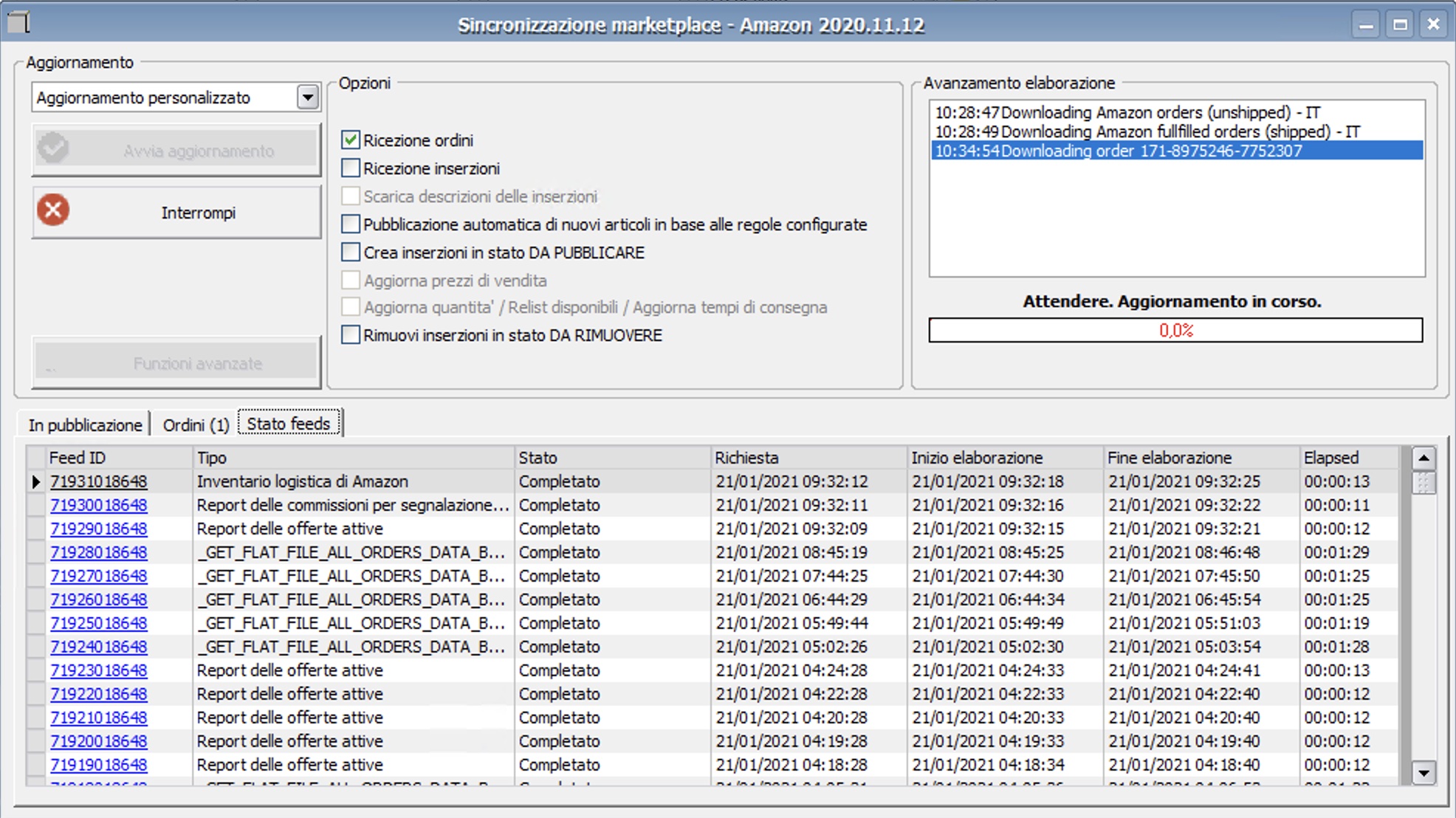This screenshot has height=818, width=1456.
Task: Open the Aggiornamento personalizzato dropdown
Action: (x=308, y=97)
